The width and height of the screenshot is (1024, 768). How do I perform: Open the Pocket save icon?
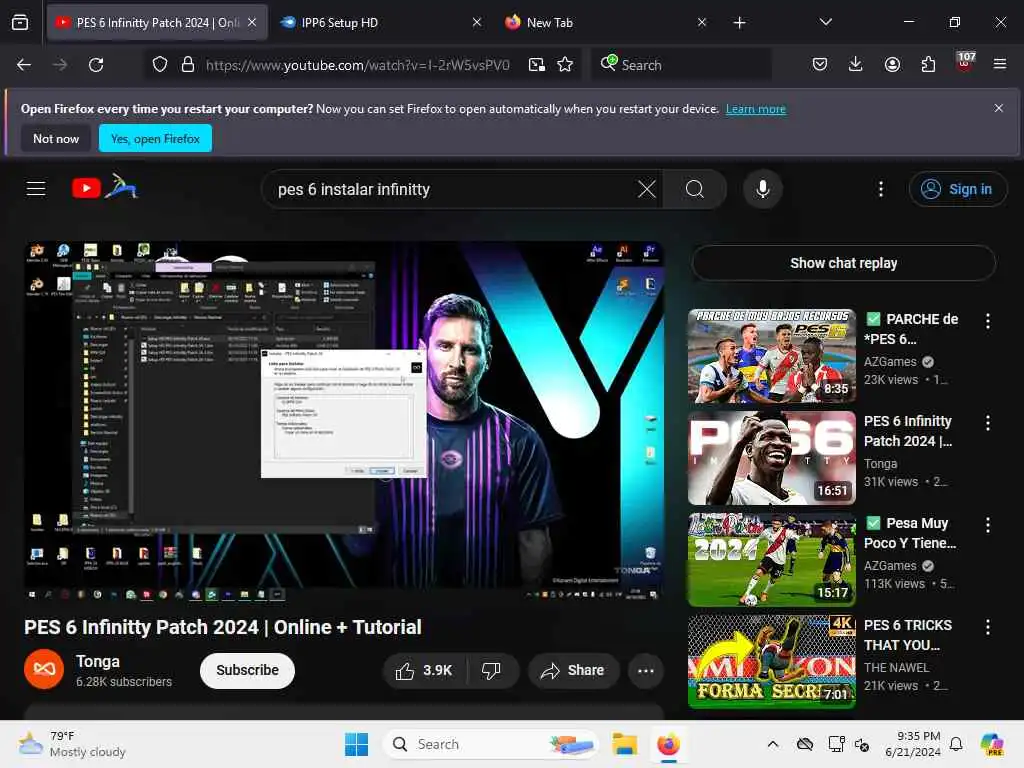pyautogui.click(x=820, y=64)
